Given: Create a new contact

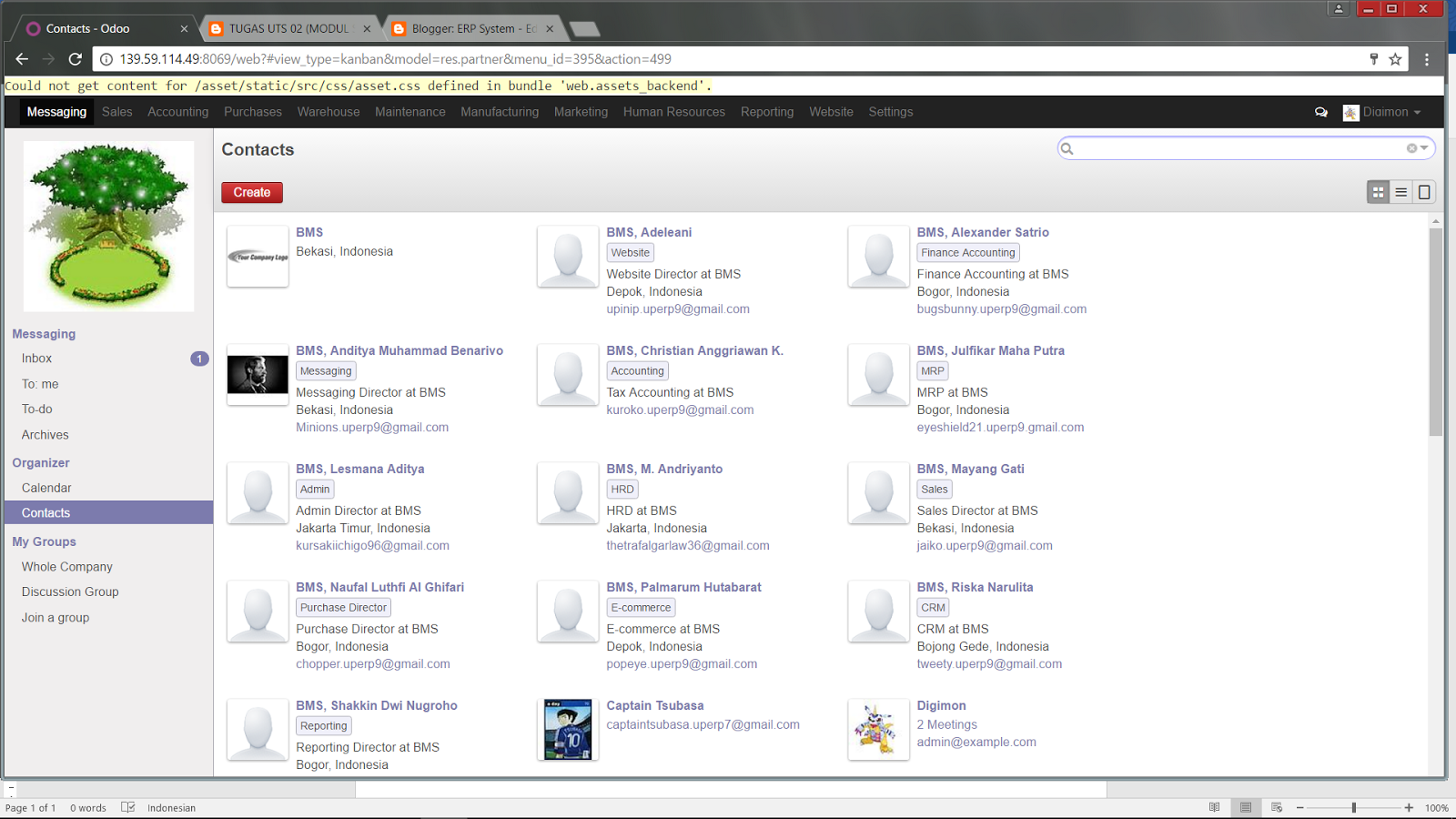Looking at the screenshot, I should (x=252, y=192).
